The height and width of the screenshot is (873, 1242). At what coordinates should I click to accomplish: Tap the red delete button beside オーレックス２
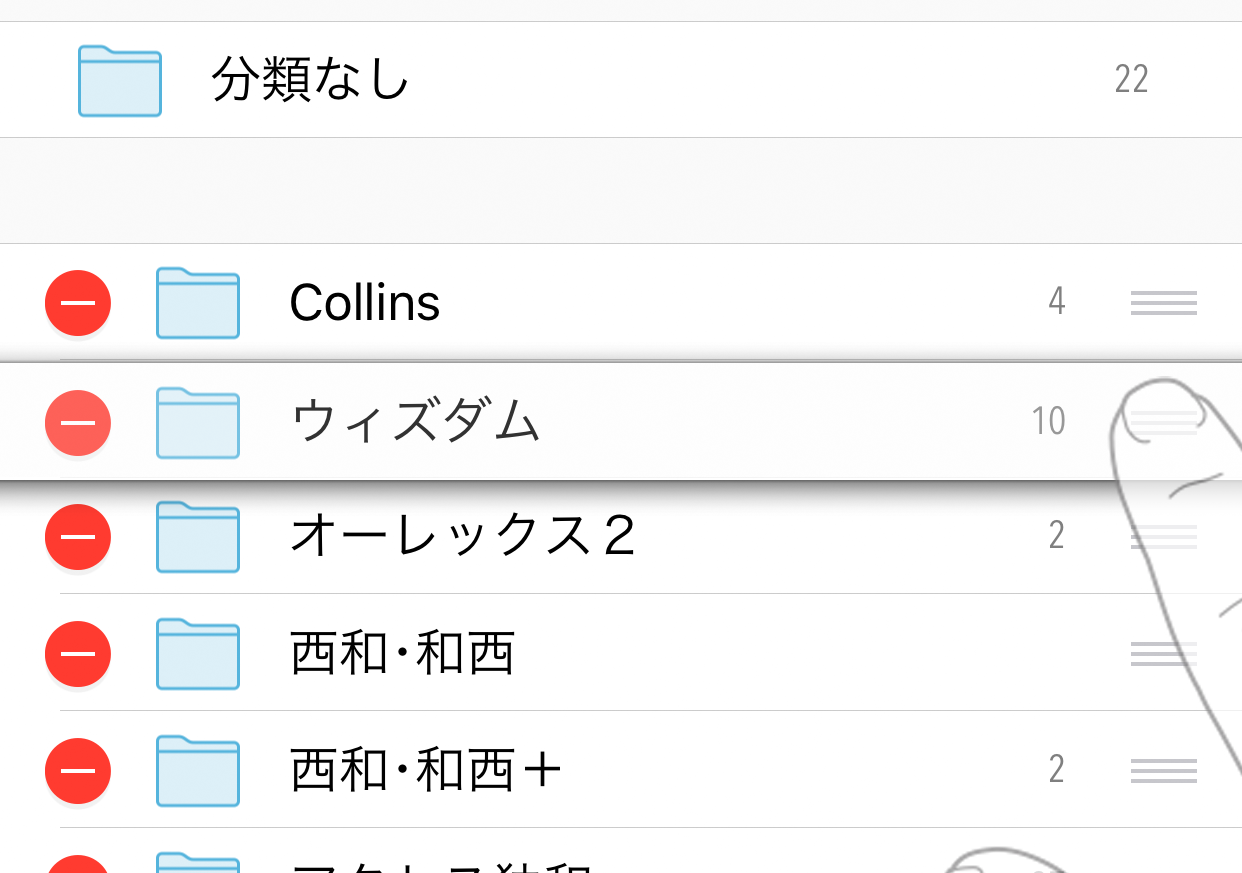click(x=78, y=537)
